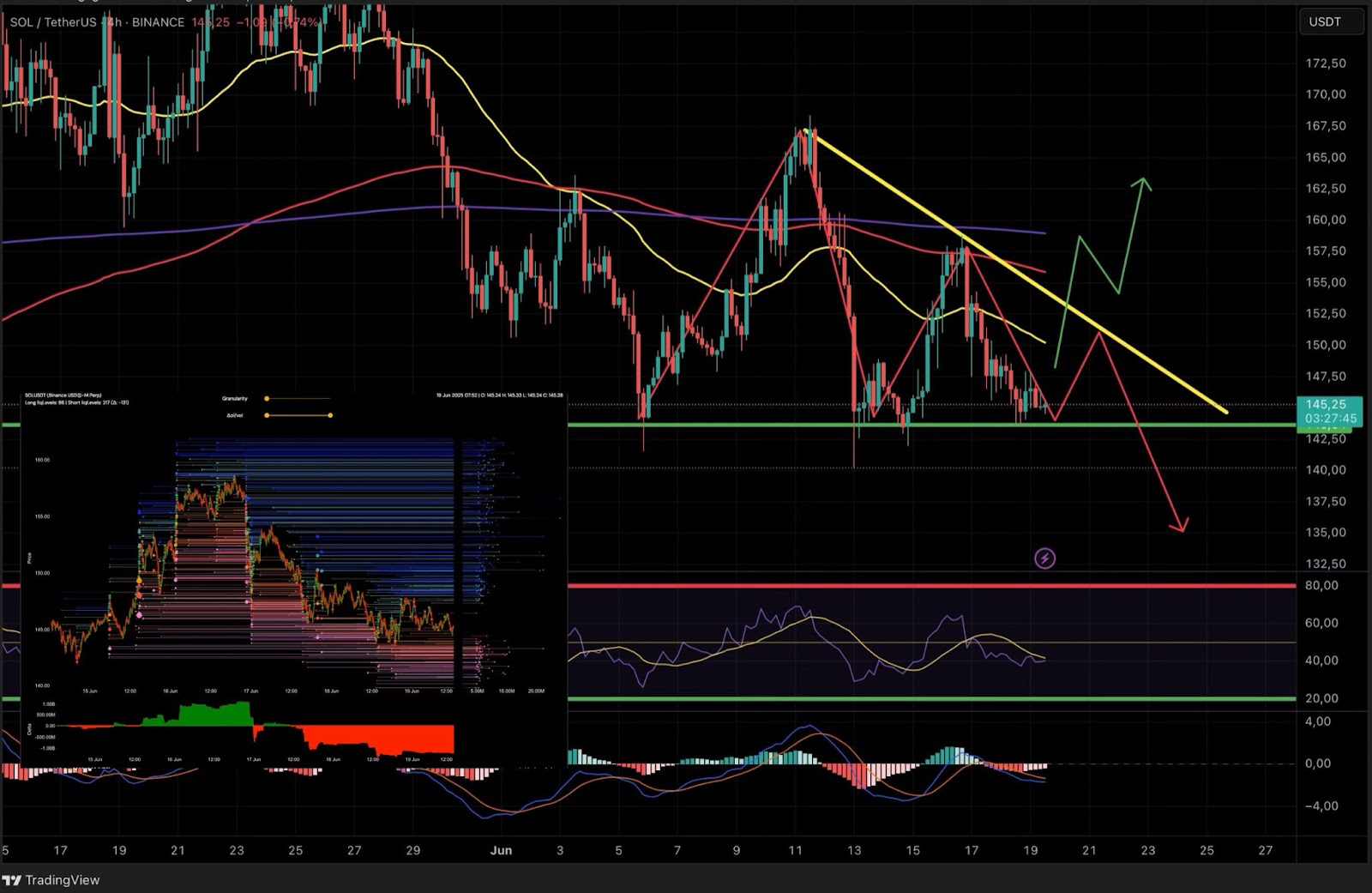Click the 165,00 price axis label
Image resolution: width=1372 pixels, height=893 pixels.
tap(1326, 157)
